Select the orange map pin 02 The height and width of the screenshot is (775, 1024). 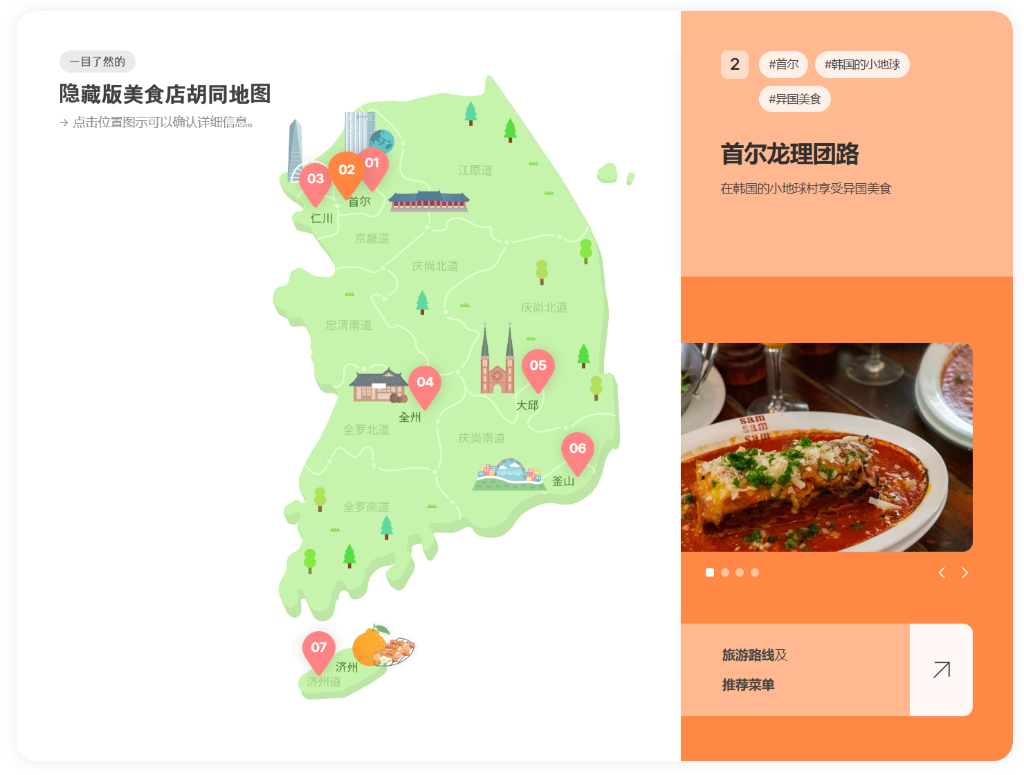346,172
